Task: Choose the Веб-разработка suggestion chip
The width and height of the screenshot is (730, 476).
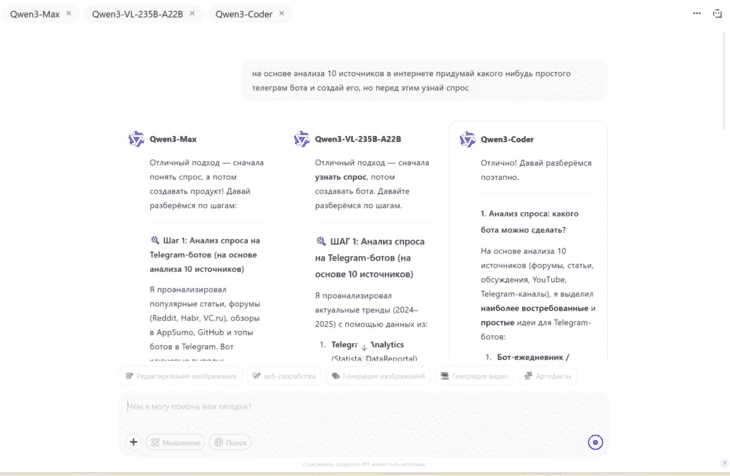Action: (x=285, y=376)
